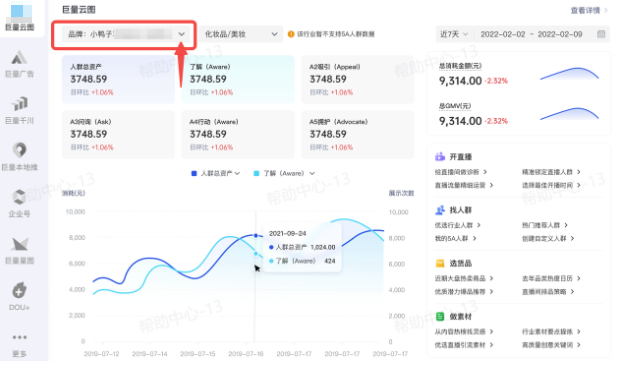Screen dimensions: 629x365
Task: Click the 总消耗金额 trend sparkline
Action: [x=569, y=74]
